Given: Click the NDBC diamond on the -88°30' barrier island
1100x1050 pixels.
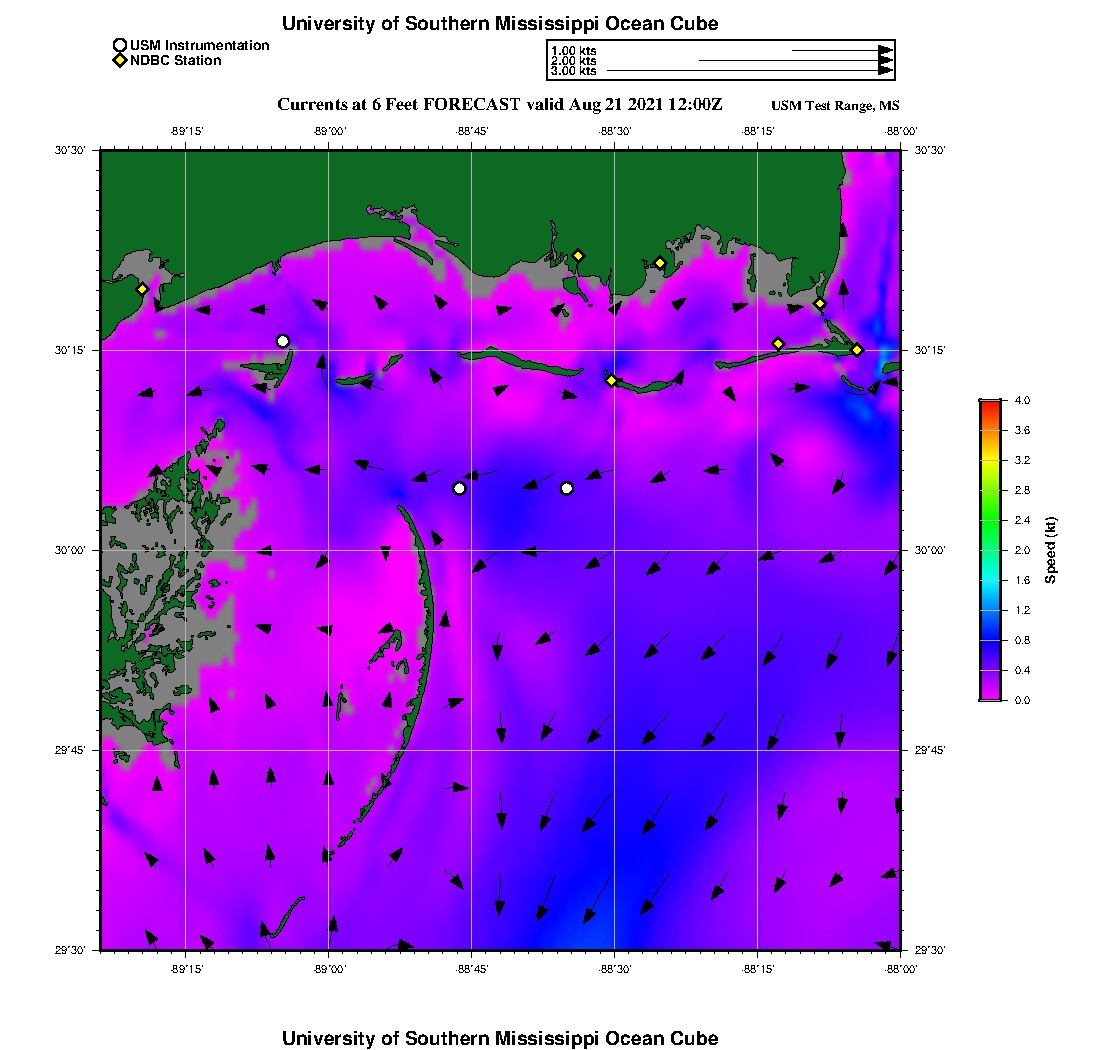Looking at the screenshot, I should tap(611, 380).
